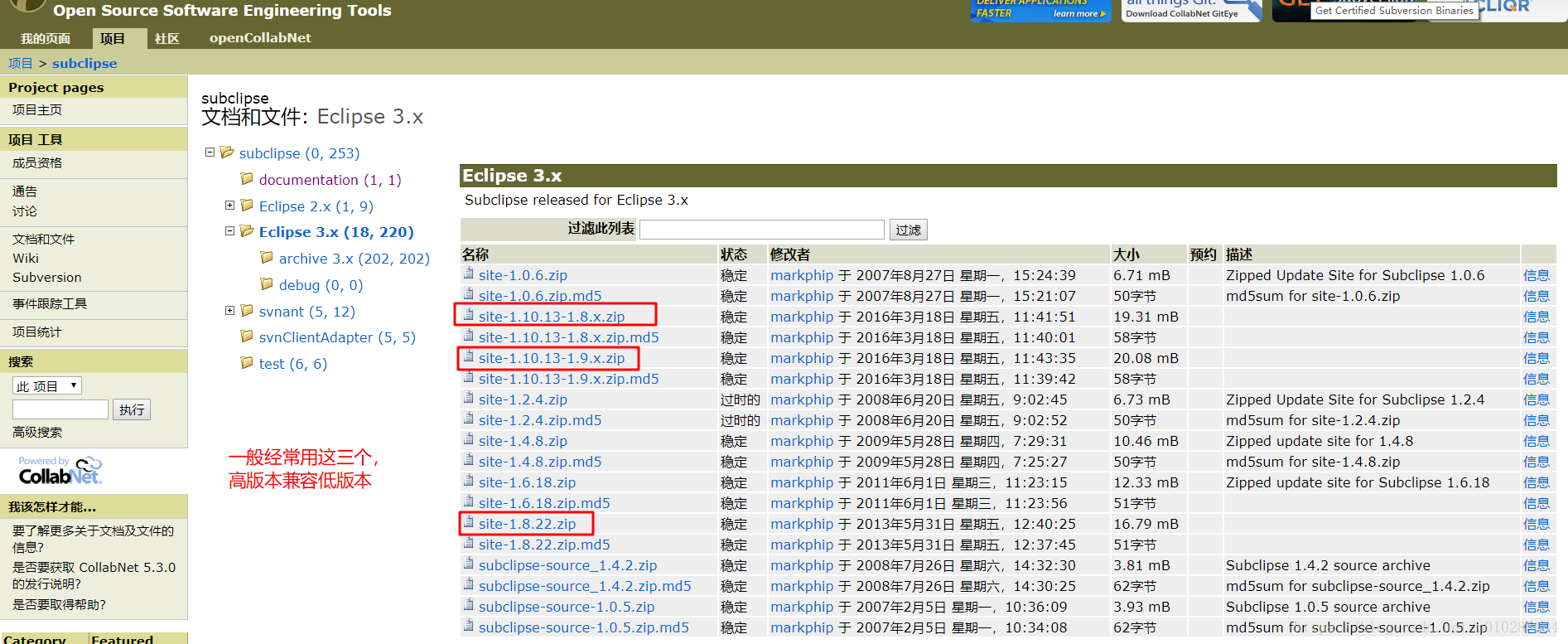Click file icon for site-1.6.18.zip
Viewport: 1568px width, 644px height.
pyautogui.click(x=469, y=481)
